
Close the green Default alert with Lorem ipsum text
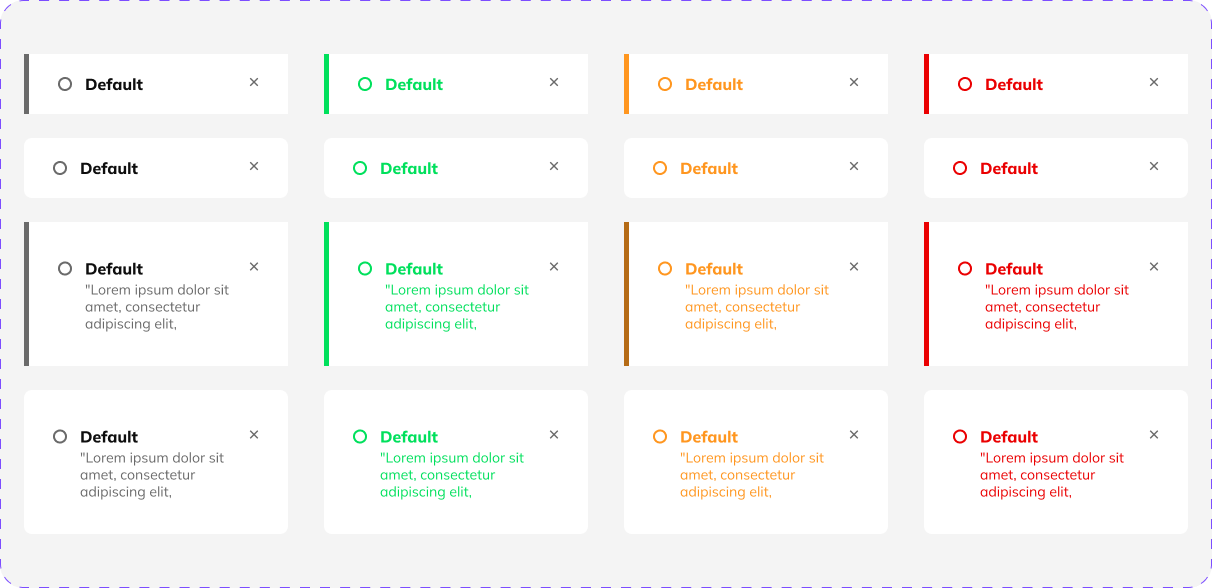[554, 267]
